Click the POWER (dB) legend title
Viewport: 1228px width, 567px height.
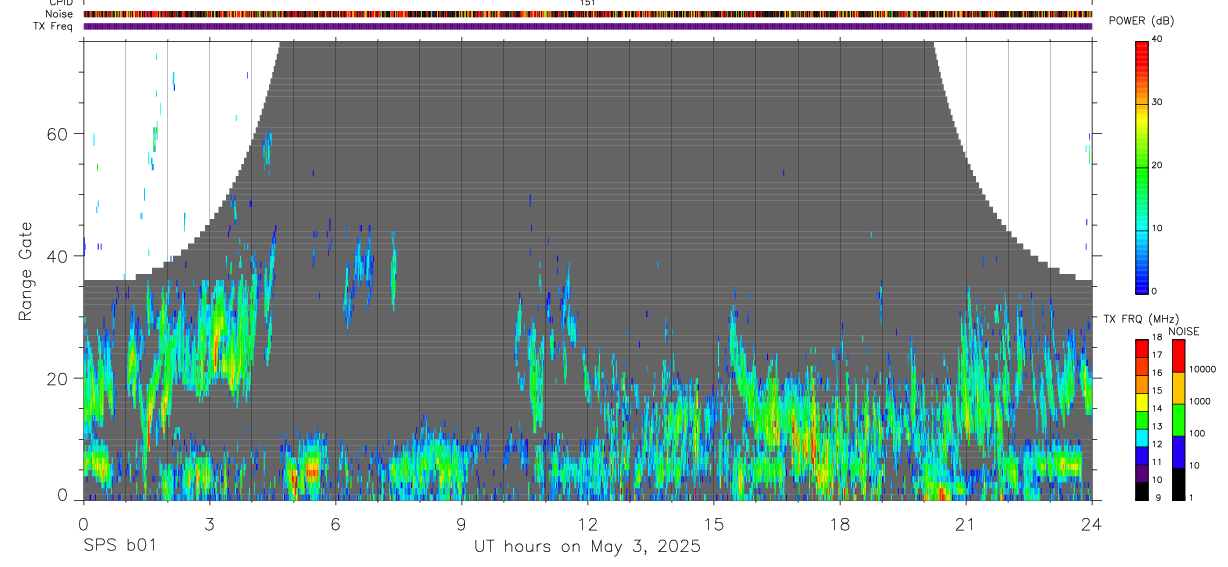click(1142, 21)
